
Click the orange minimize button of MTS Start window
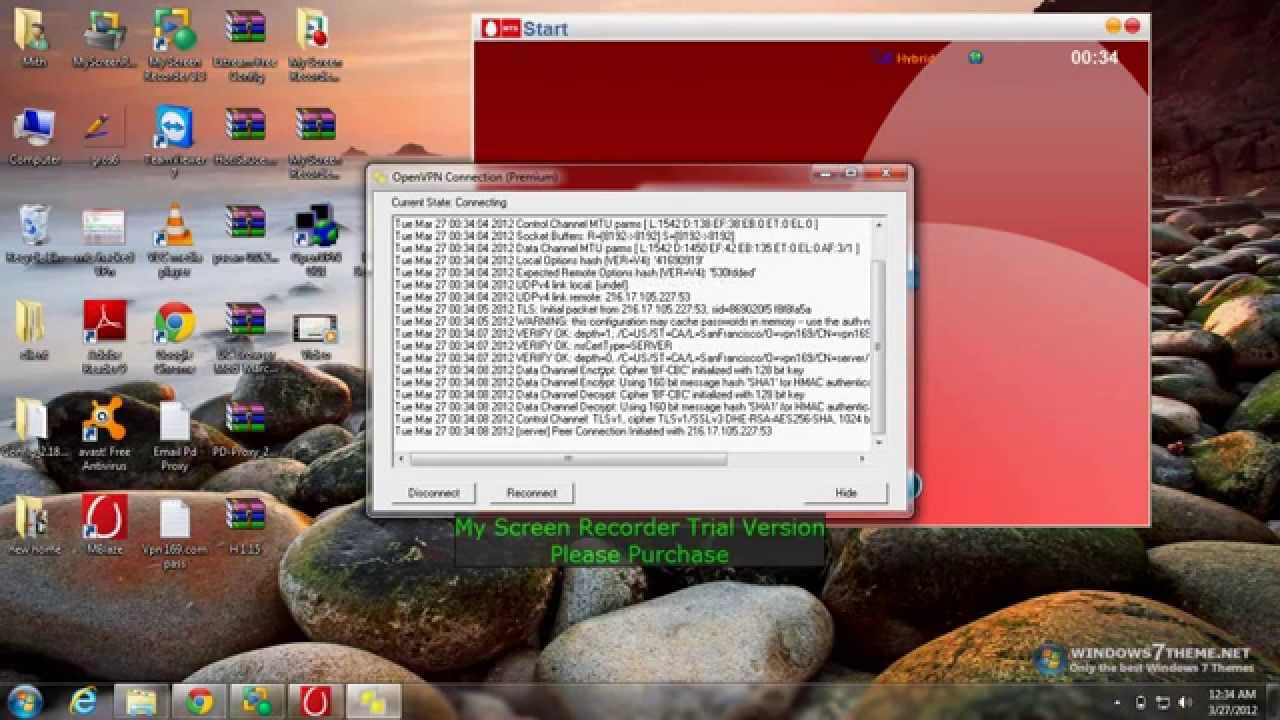(x=1113, y=26)
